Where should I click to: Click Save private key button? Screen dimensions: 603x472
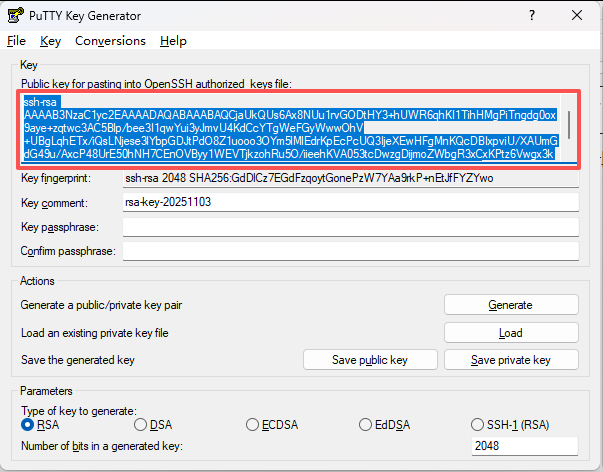(x=510, y=360)
